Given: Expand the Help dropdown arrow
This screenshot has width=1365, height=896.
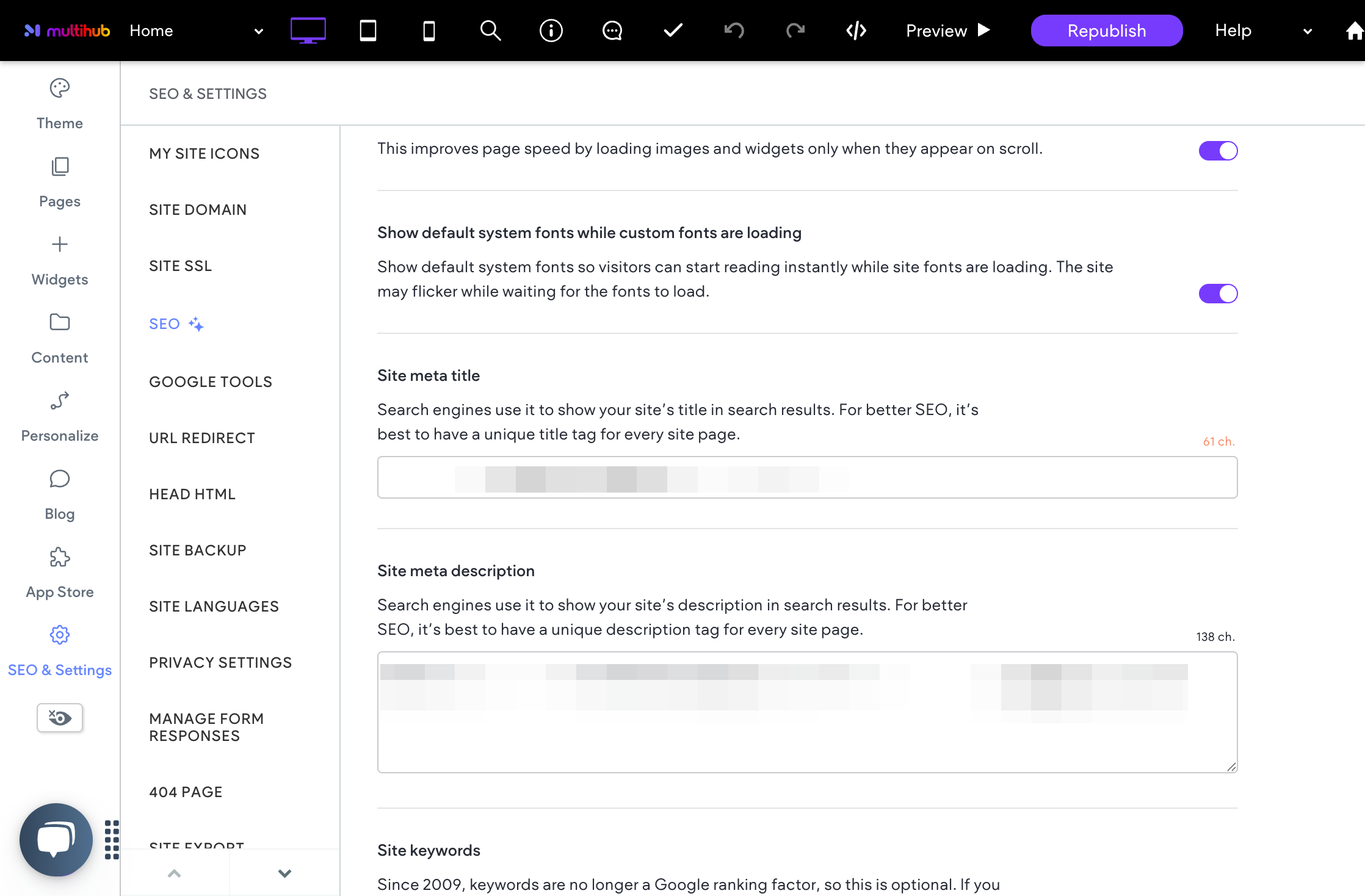Looking at the screenshot, I should tap(1308, 31).
